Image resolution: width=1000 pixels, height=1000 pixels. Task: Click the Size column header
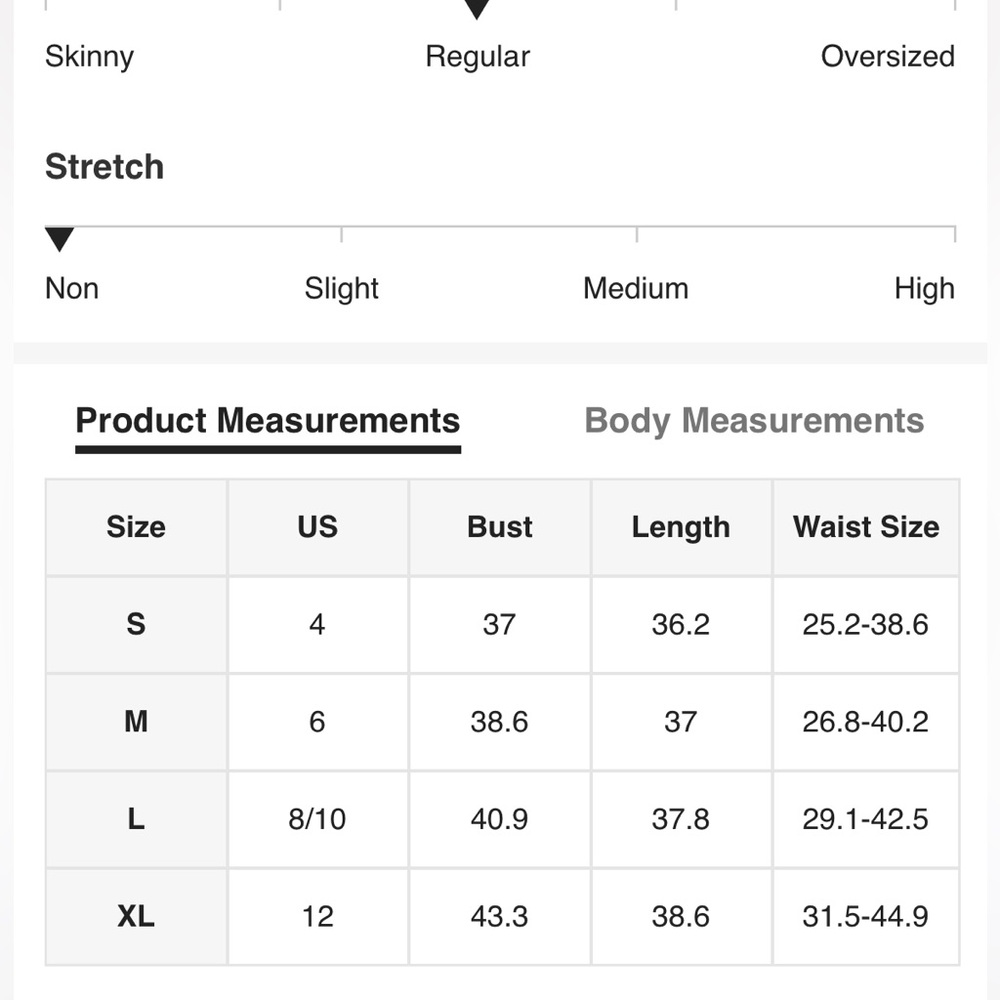tap(136, 527)
